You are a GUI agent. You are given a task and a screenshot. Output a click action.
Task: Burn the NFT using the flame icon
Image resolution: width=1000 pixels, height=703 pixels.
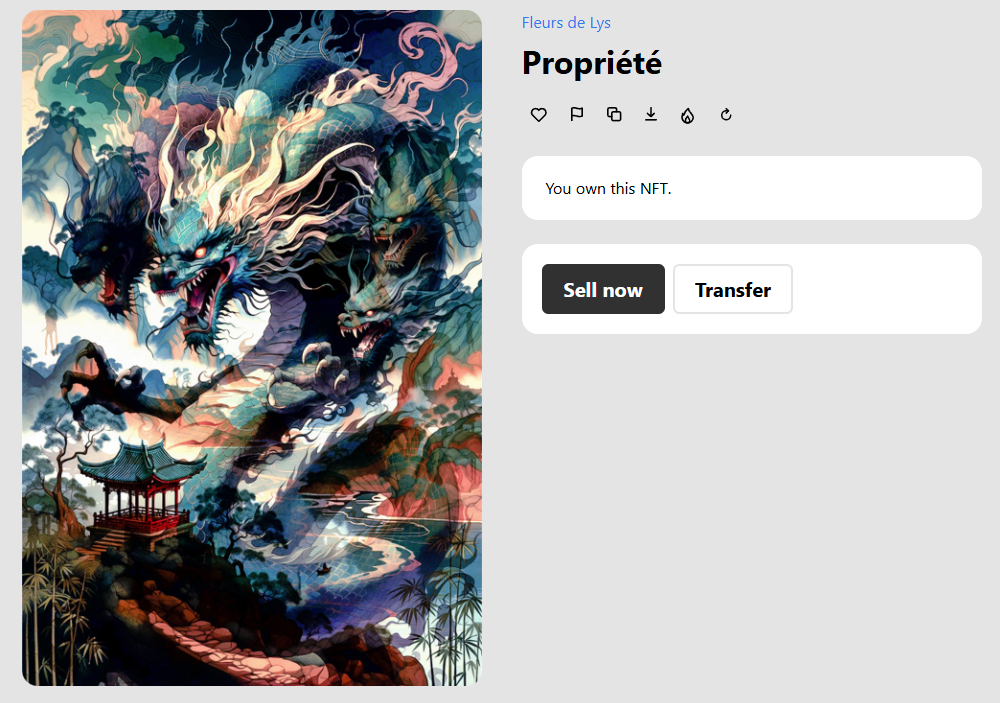pos(688,115)
